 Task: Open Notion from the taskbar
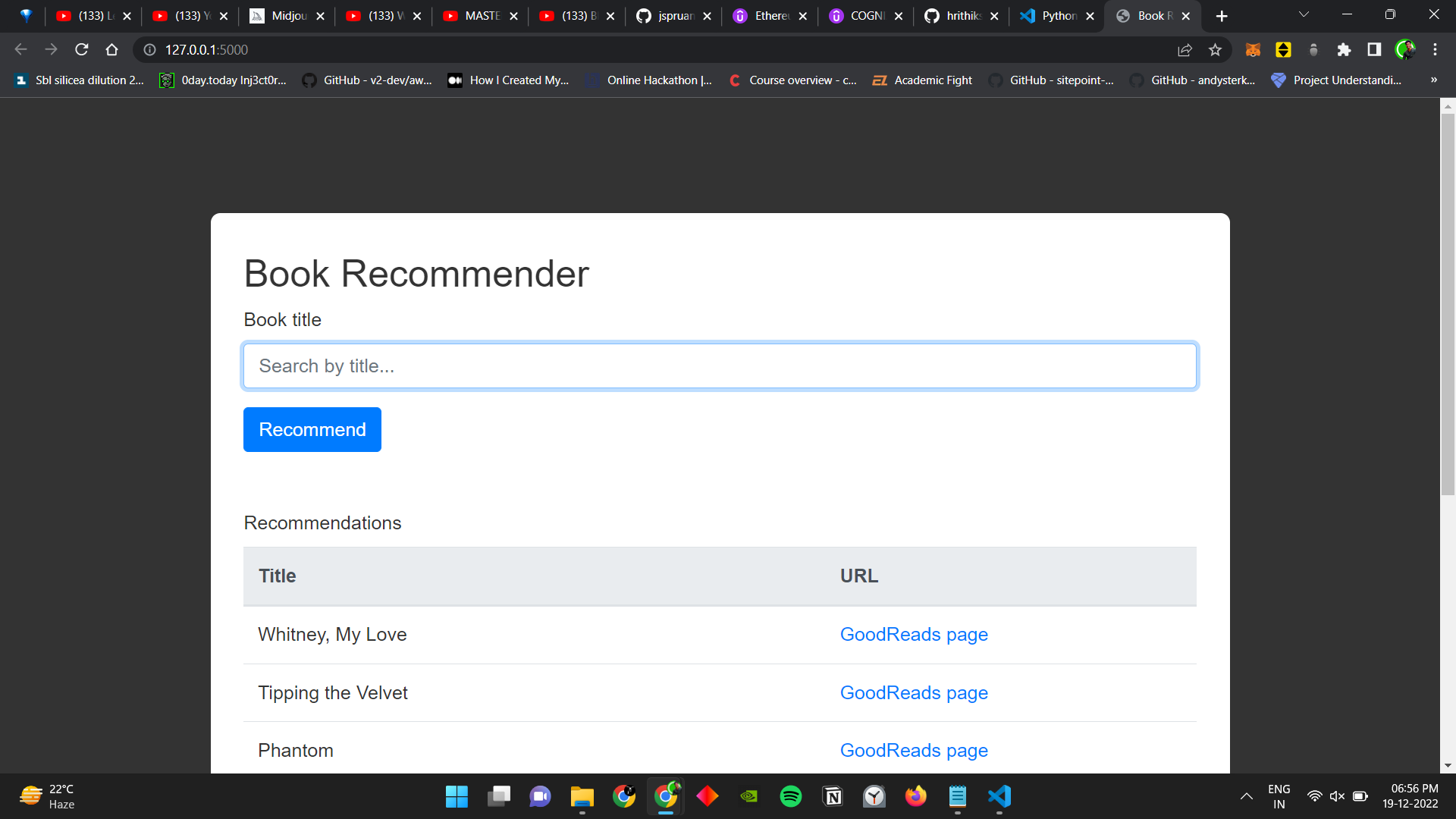833,796
